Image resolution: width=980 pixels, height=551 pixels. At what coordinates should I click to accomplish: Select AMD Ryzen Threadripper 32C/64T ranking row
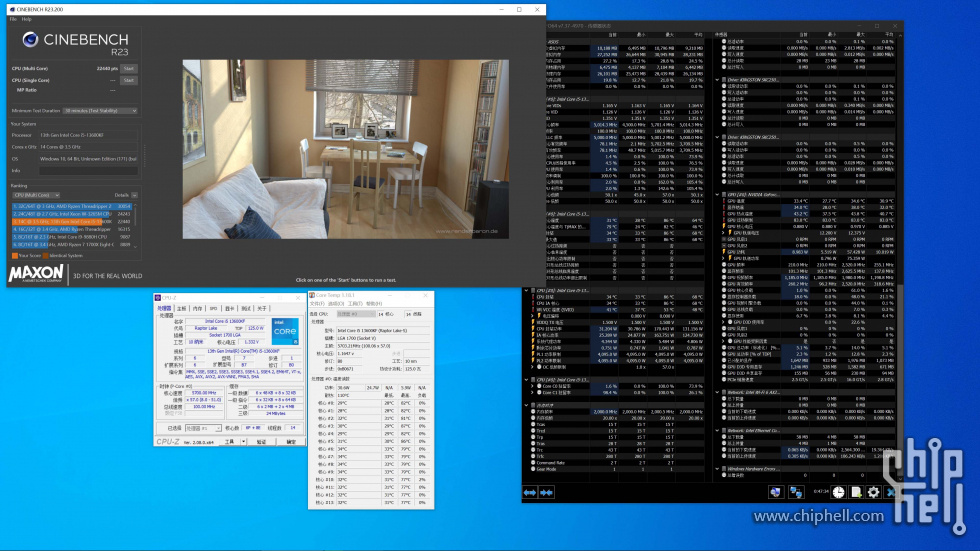(x=71, y=206)
